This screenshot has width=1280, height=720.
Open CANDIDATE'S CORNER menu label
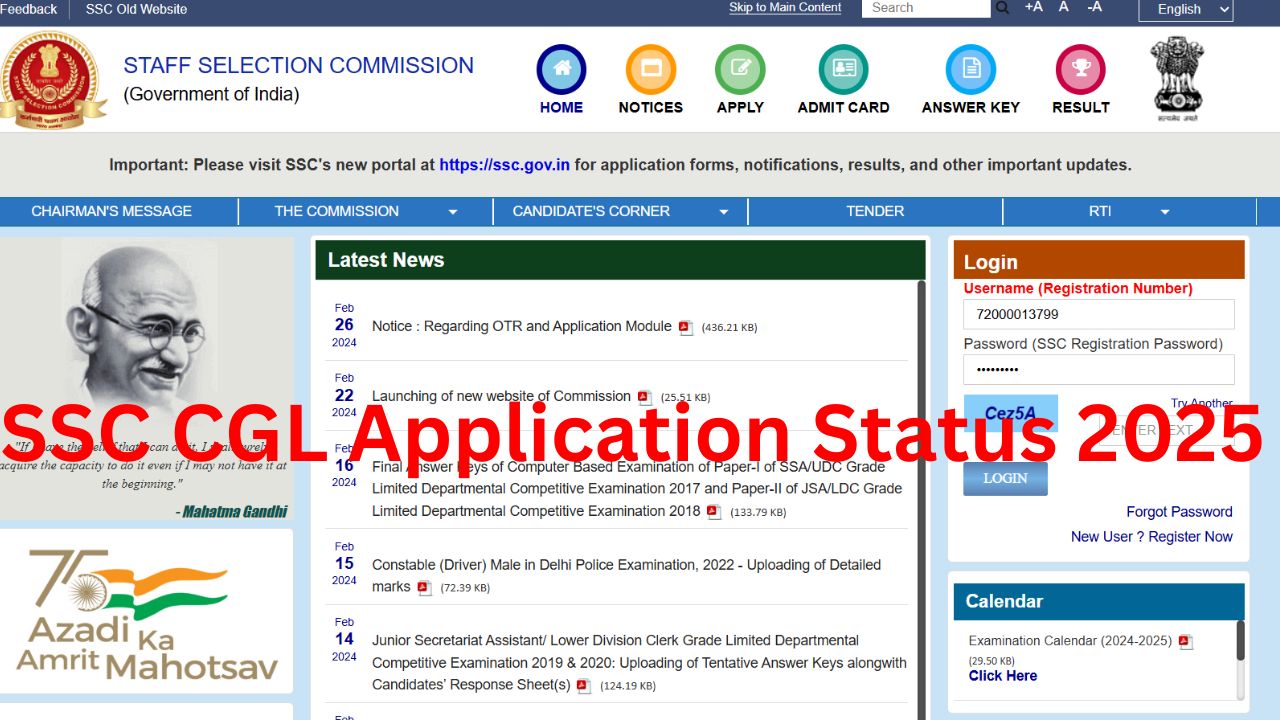[591, 211]
